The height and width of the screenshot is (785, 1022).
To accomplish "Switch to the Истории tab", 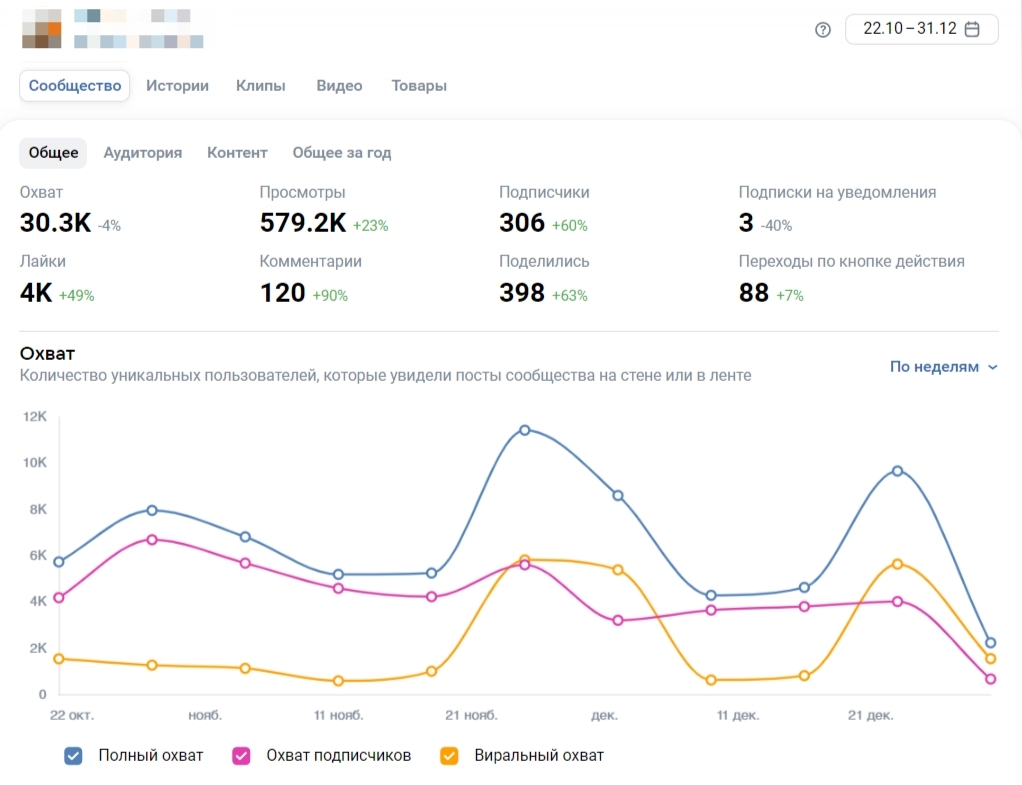I will click(177, 85).
